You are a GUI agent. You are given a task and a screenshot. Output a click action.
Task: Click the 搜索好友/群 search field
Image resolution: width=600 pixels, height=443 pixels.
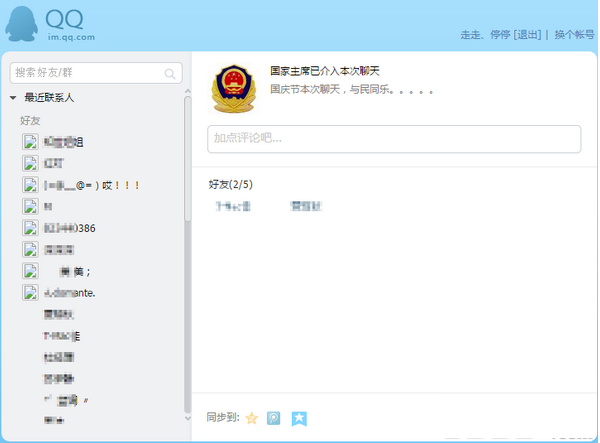pyautogui.click(x=88, y=73)
